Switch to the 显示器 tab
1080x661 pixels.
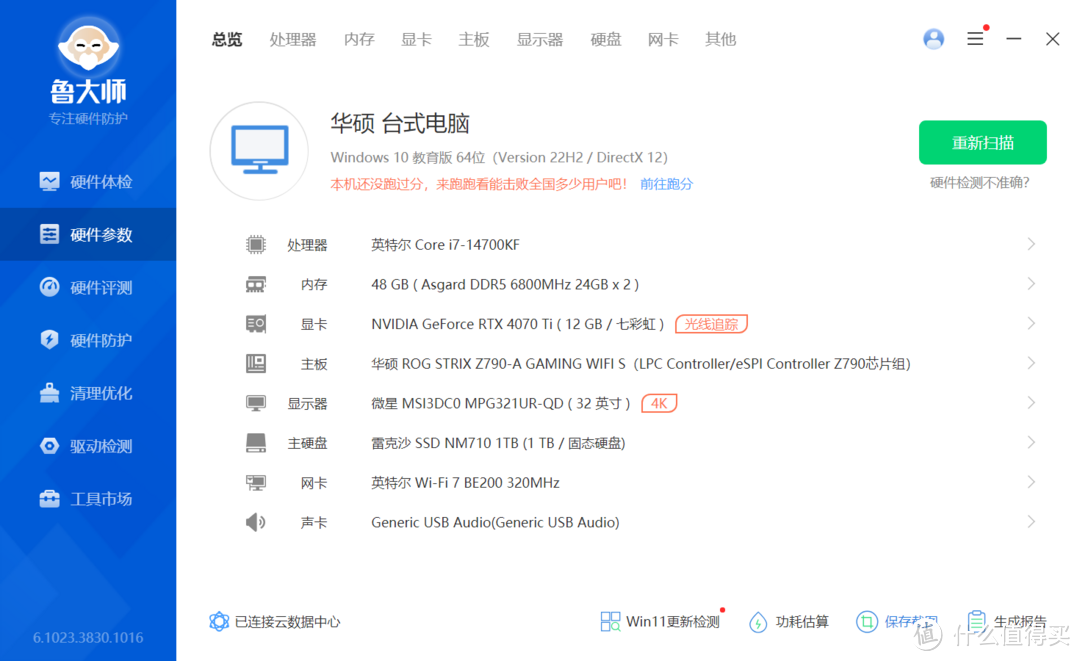pyautogui.click(x=540, y=40)
